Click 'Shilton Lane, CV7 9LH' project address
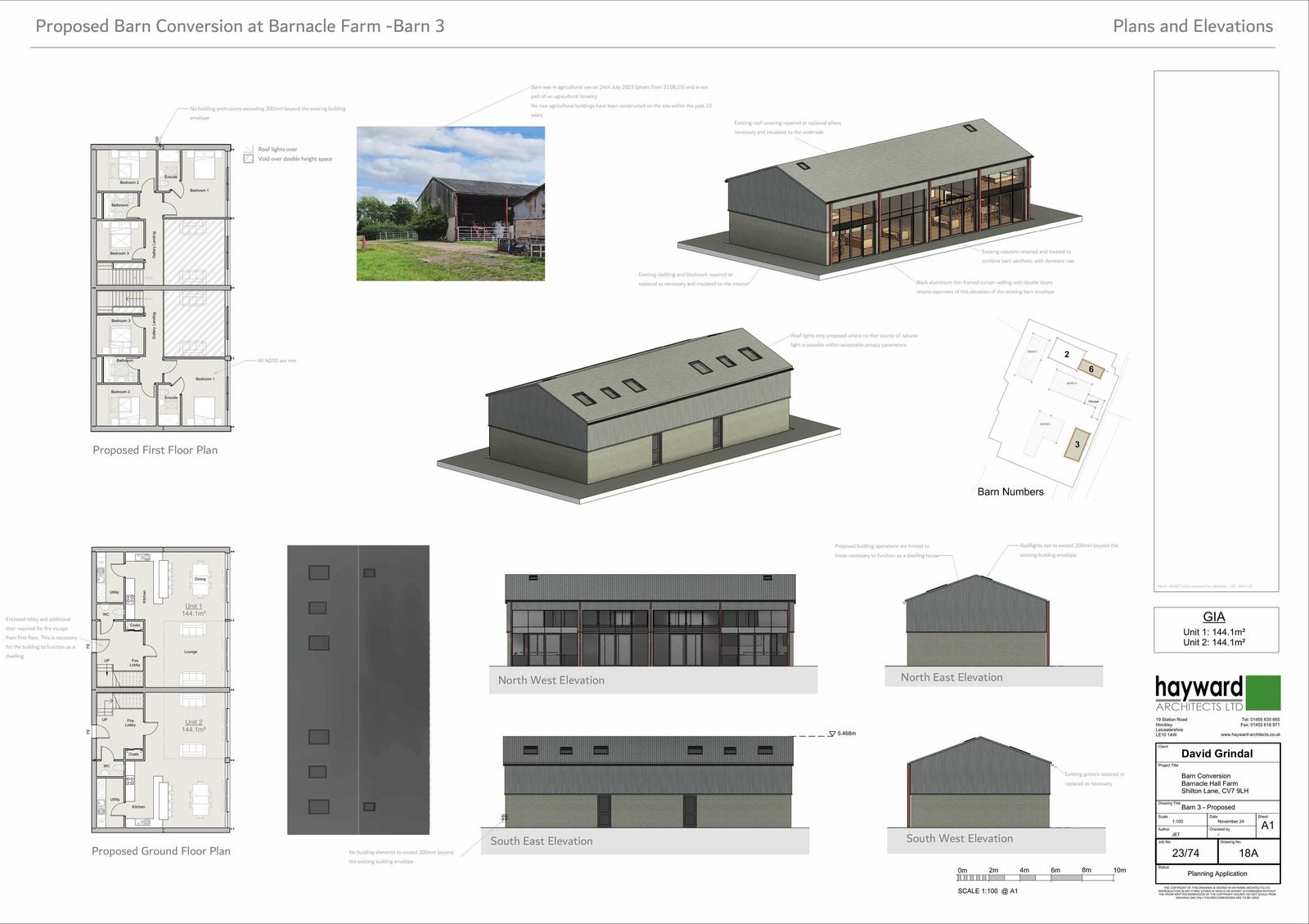1309x924 pixels. (1215, 792)
